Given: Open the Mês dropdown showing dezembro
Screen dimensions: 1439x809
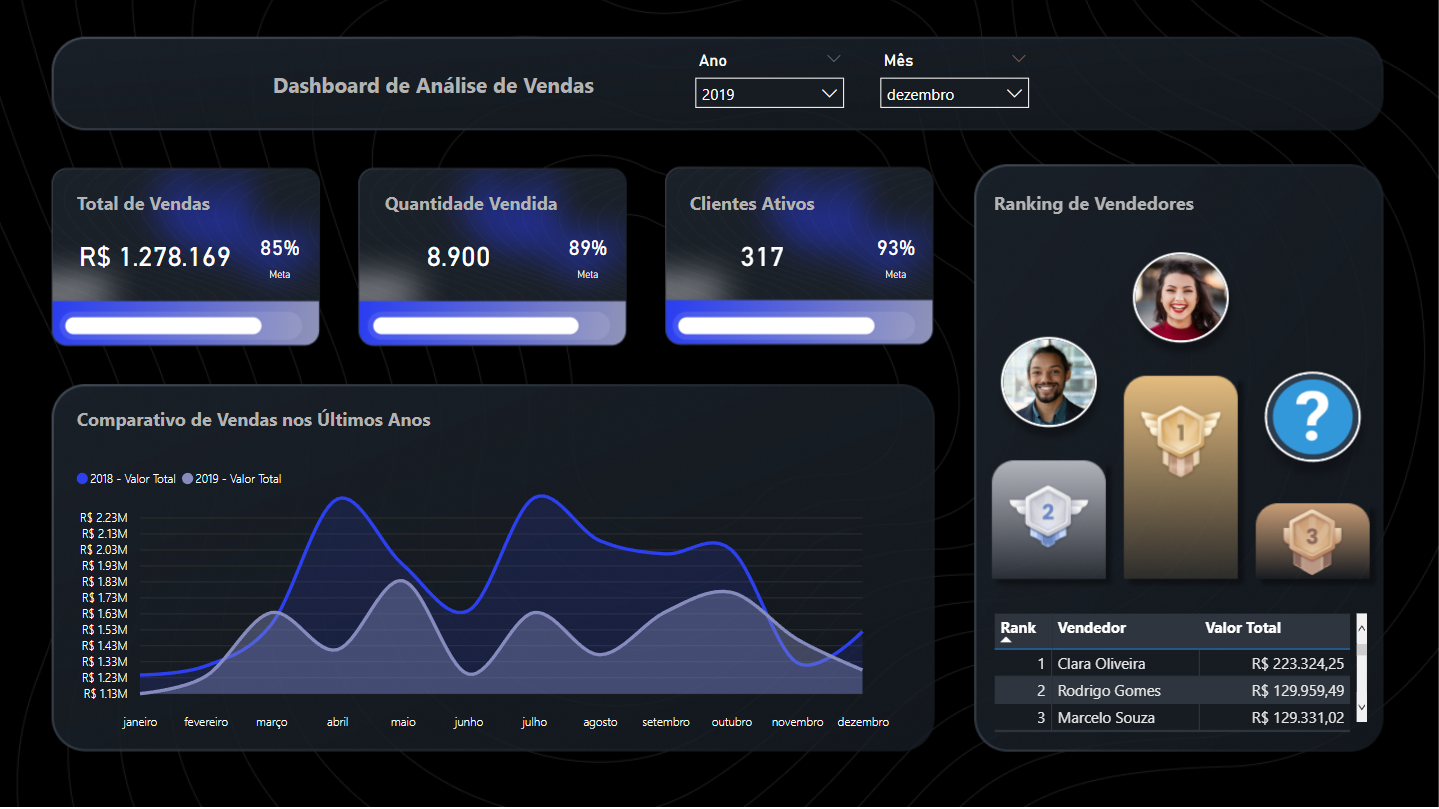Looking at the screenshot, I should 954,94.
